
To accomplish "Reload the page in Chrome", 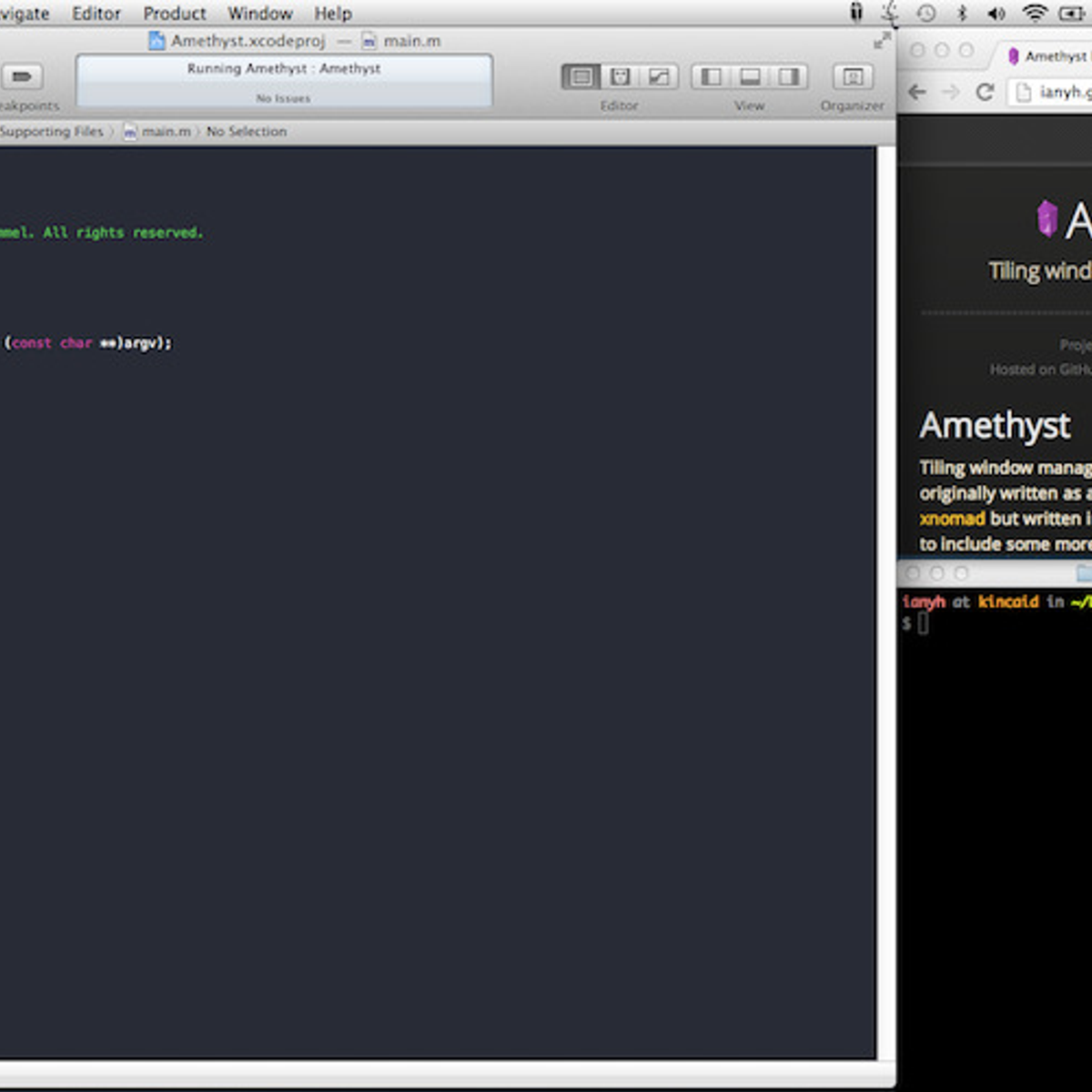I will click(x=985, y=92).
